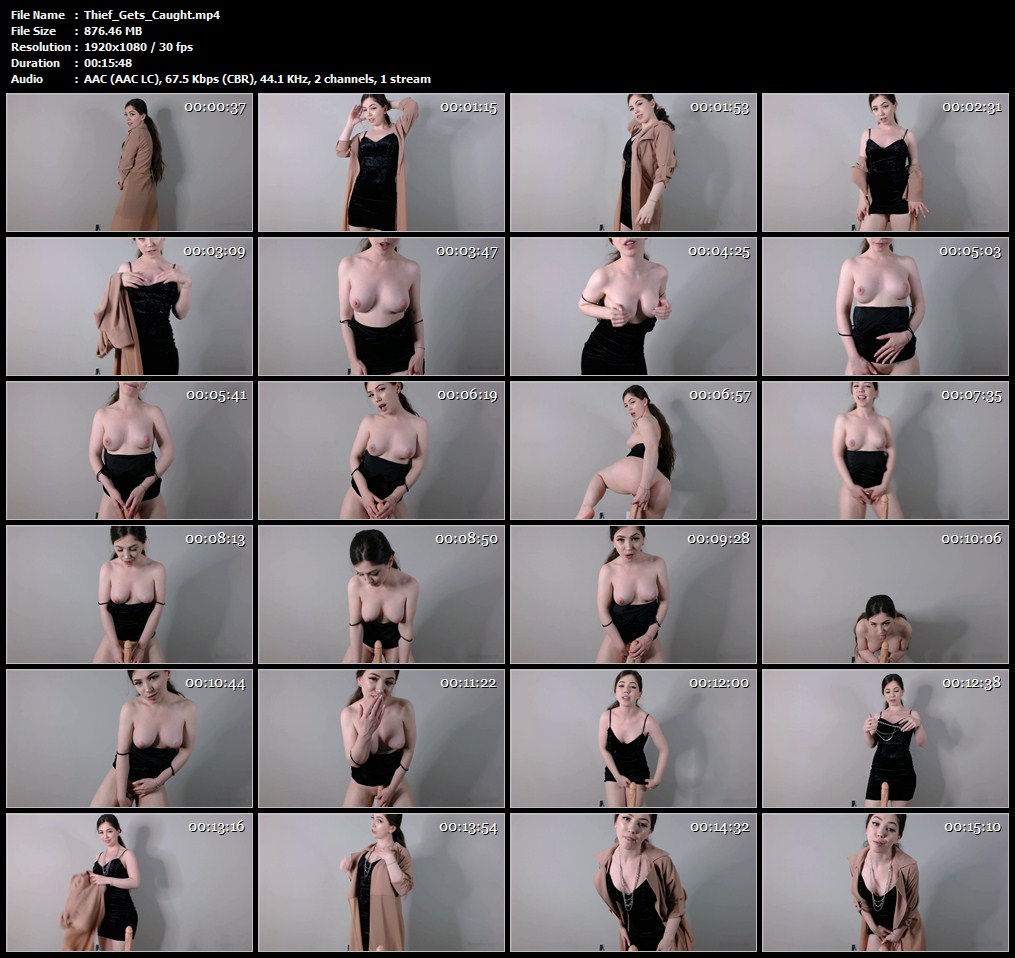Select the thumbnail stamped 00:01:15
The height and width of the screenshot is (958, 1015).
click(x=381, y=162)
